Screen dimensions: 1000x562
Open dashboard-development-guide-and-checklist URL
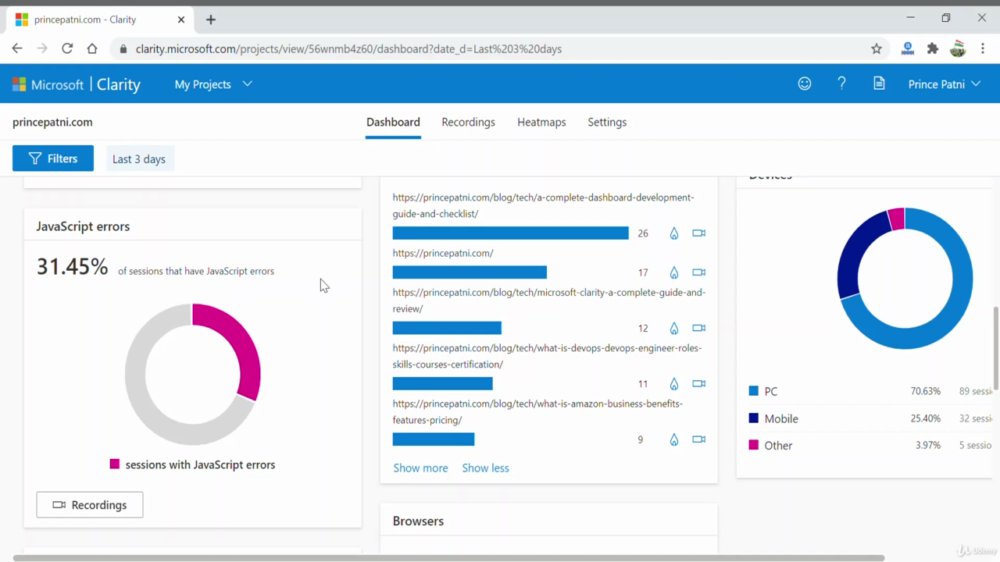click(x=543, y=205)
